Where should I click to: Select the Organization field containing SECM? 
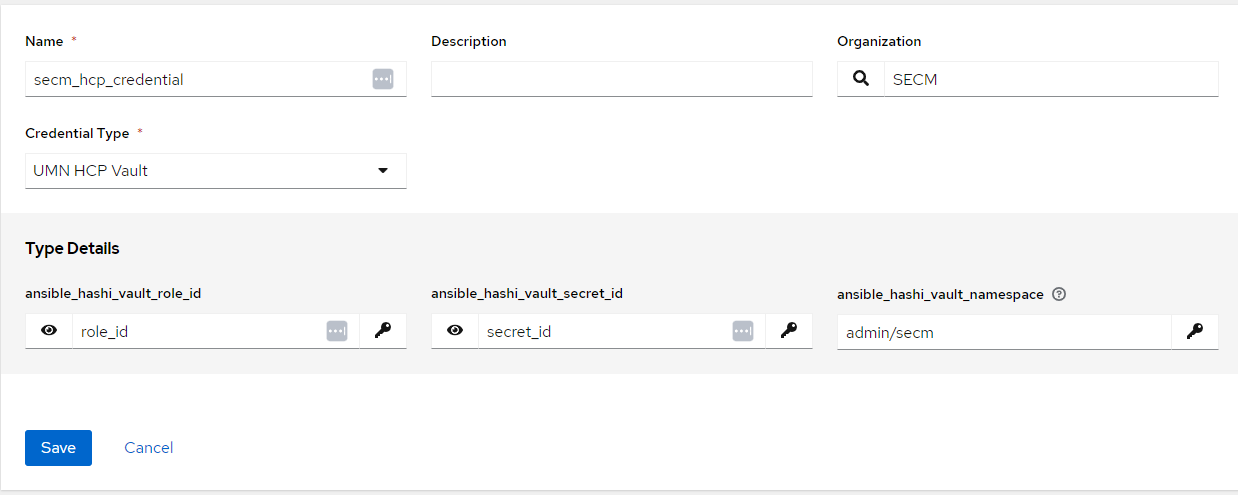pyautogui.click(x=1050, y=80)
